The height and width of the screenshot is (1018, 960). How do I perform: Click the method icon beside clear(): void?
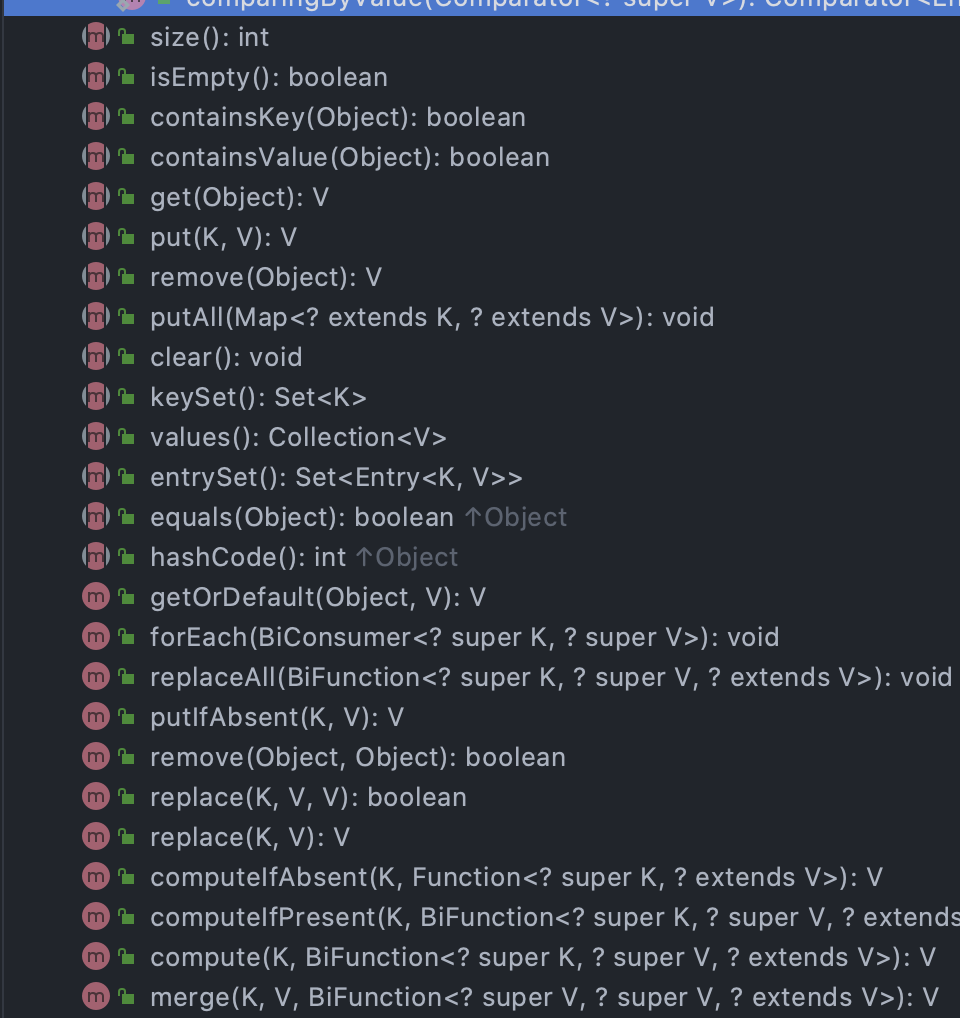tap(96, 358)
